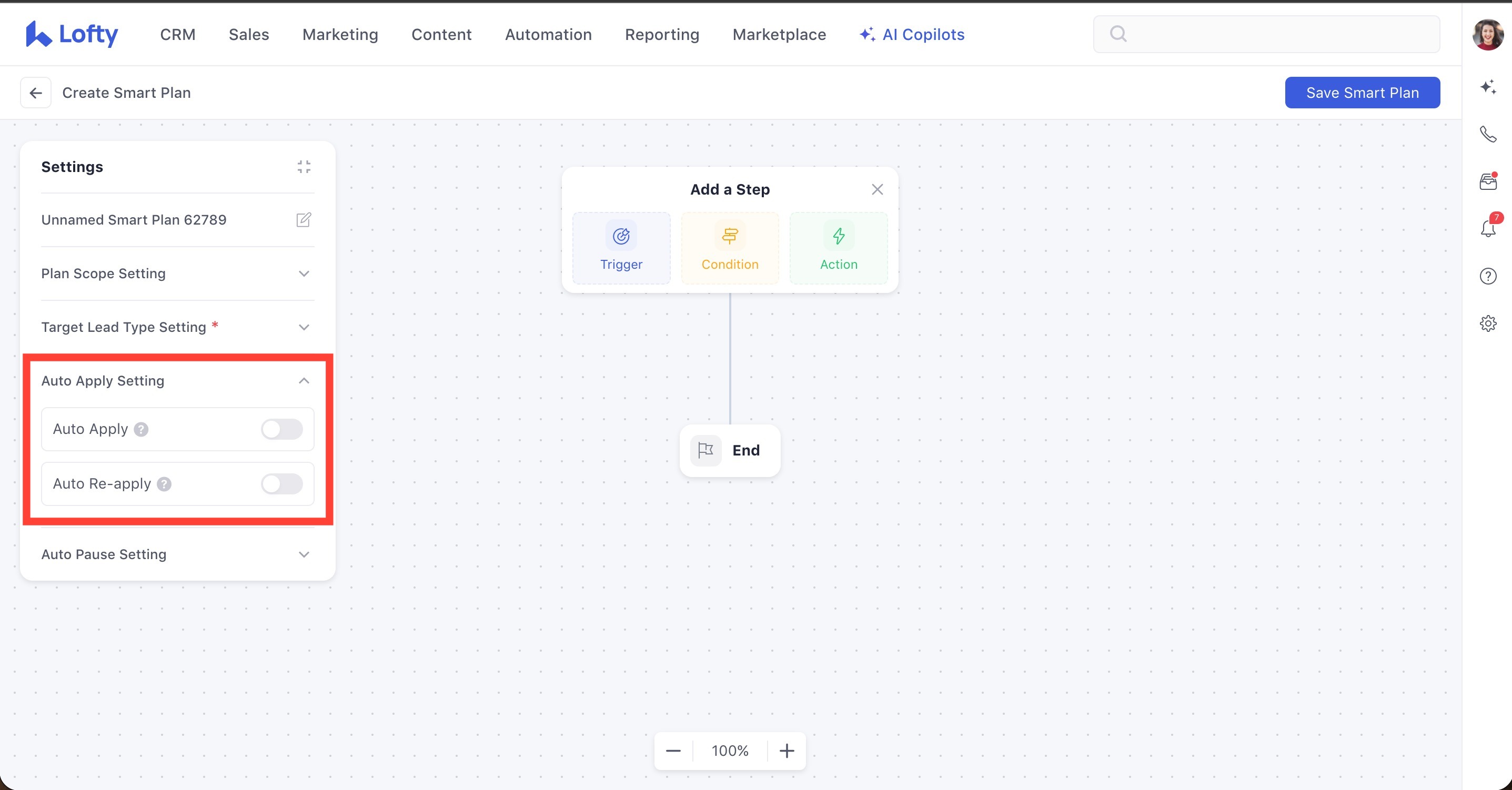This screenshot has width=1512, height=790.
Task: Open the Marketing menu
Action: pos(340,35)
